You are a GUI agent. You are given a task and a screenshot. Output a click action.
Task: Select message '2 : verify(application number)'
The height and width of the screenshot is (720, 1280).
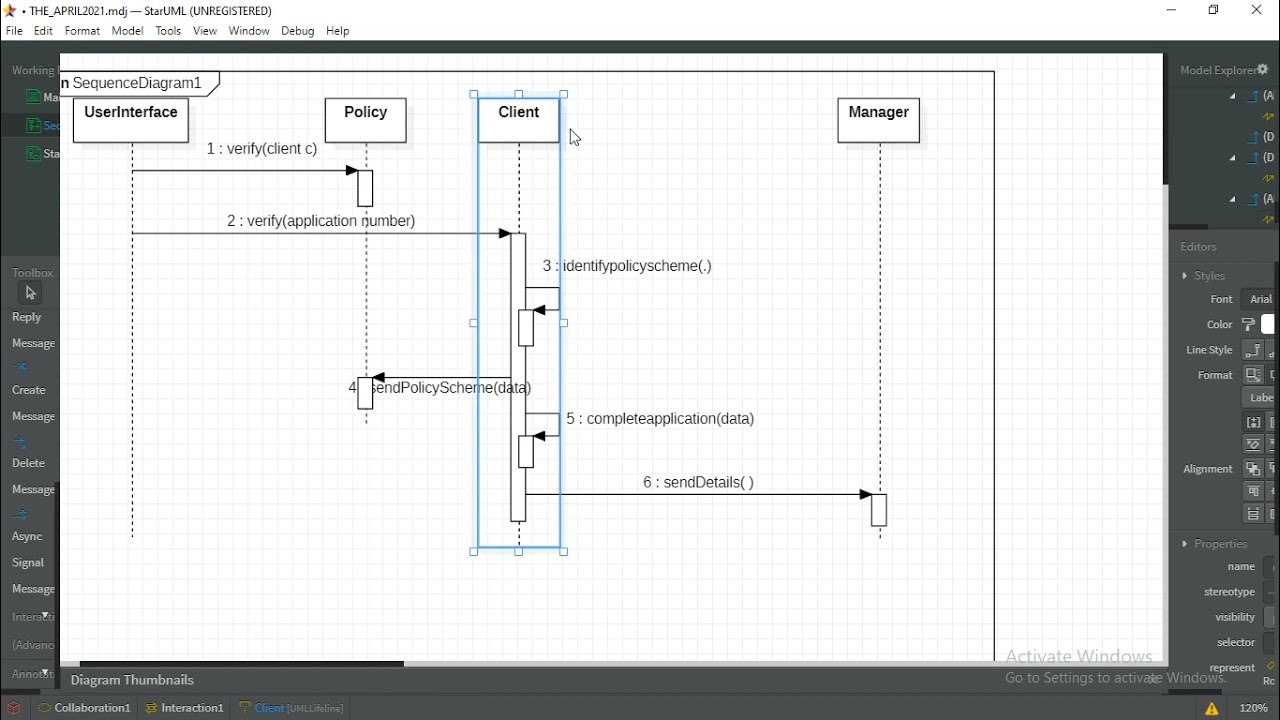point(321,222)
